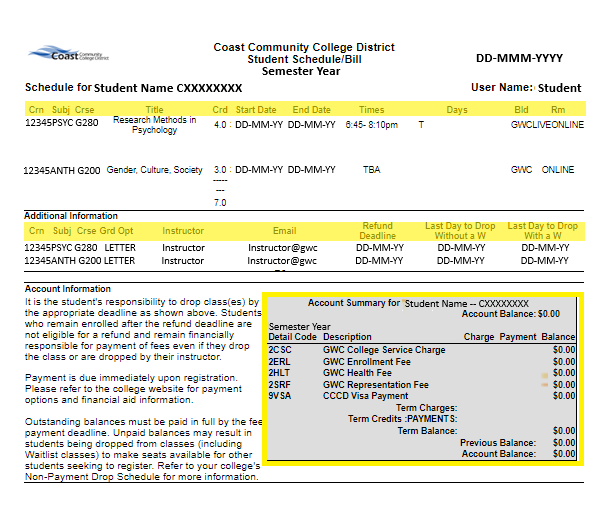Click the 'Additional Information' section heading

coord(71,216)
